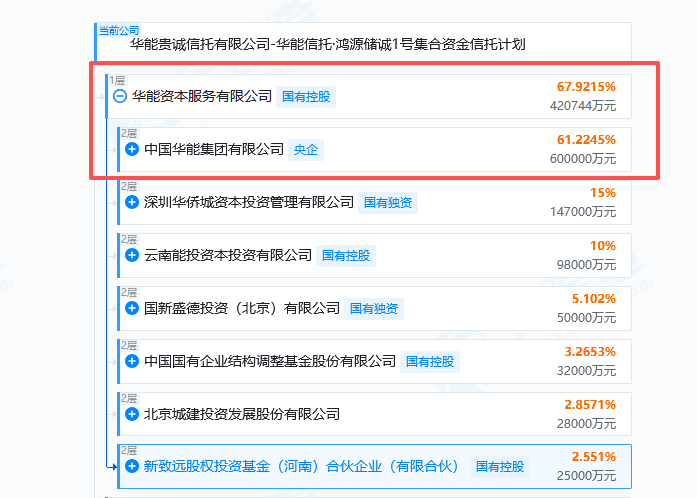Click the 3.2653% shareholding percentage

point(590,352)
